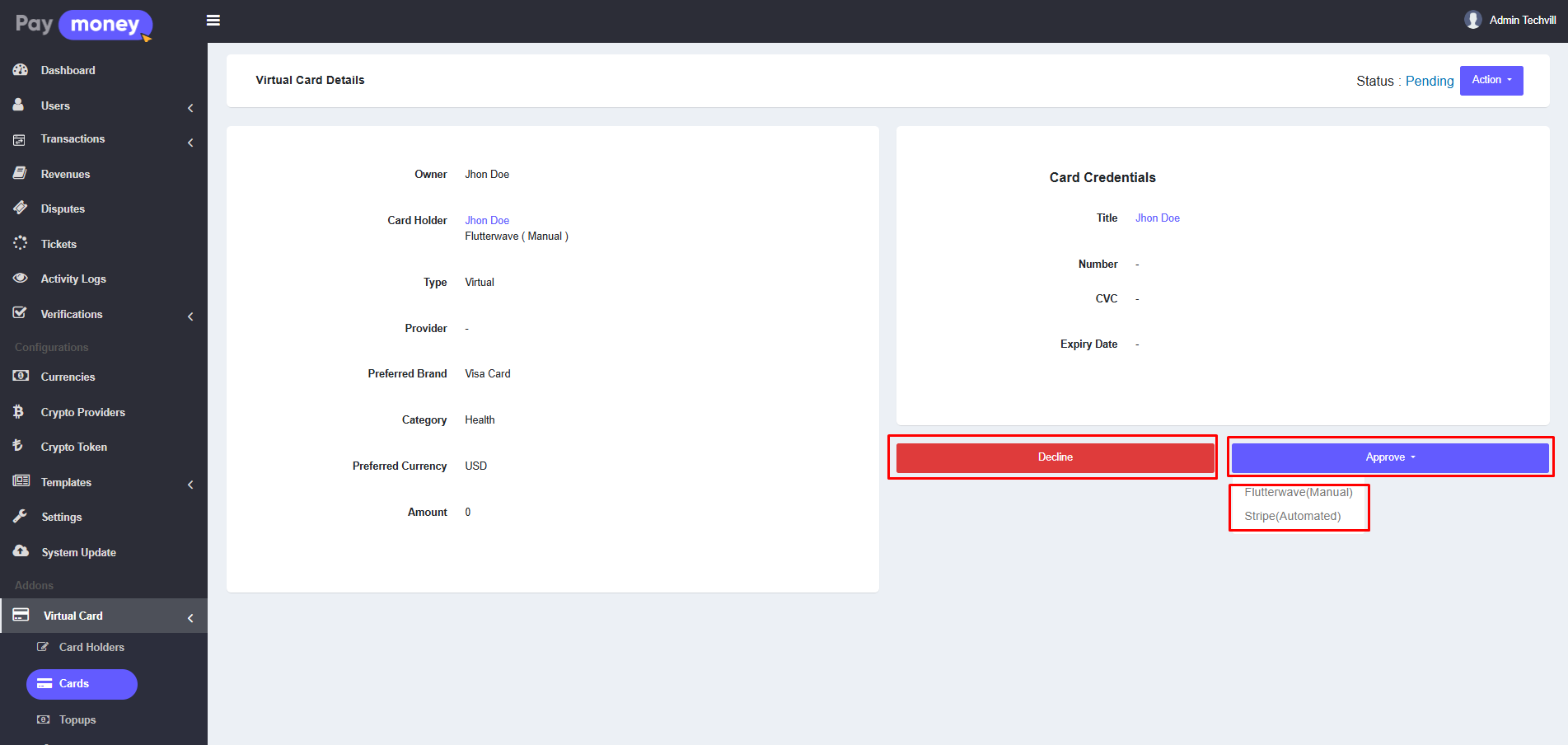The image size is (1568, 745).
Task: Click the hamburger menu icon
Action: [213, 21]
